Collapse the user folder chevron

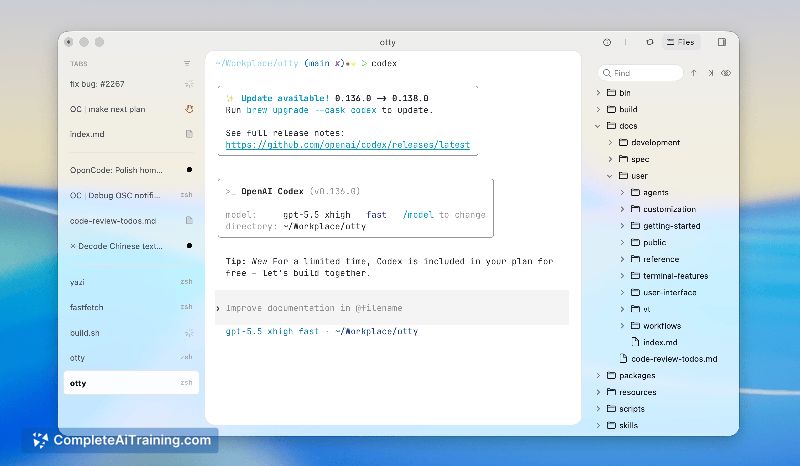[610, 176]
